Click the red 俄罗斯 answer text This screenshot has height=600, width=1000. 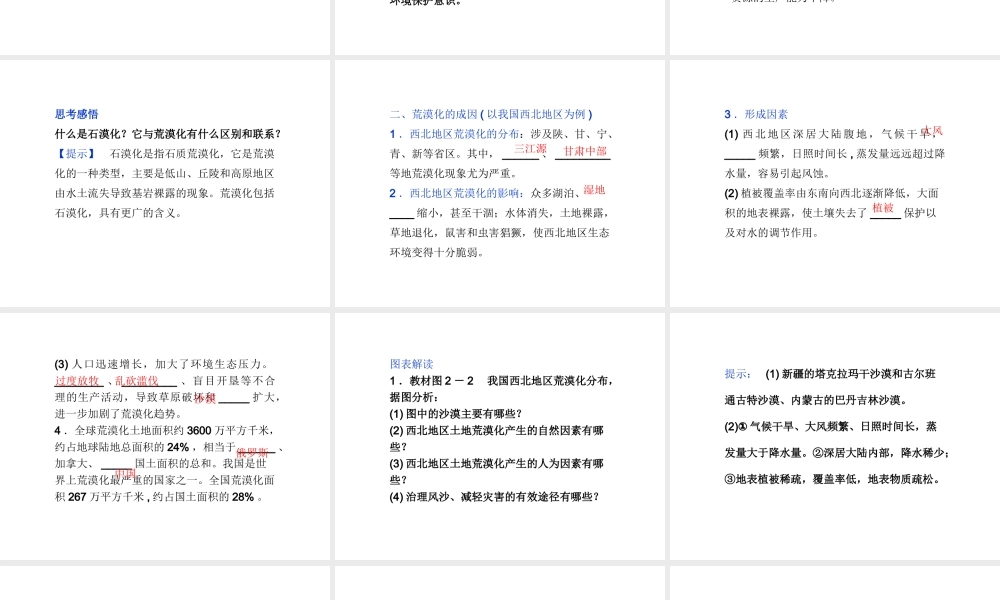click(x=253, y=453)
